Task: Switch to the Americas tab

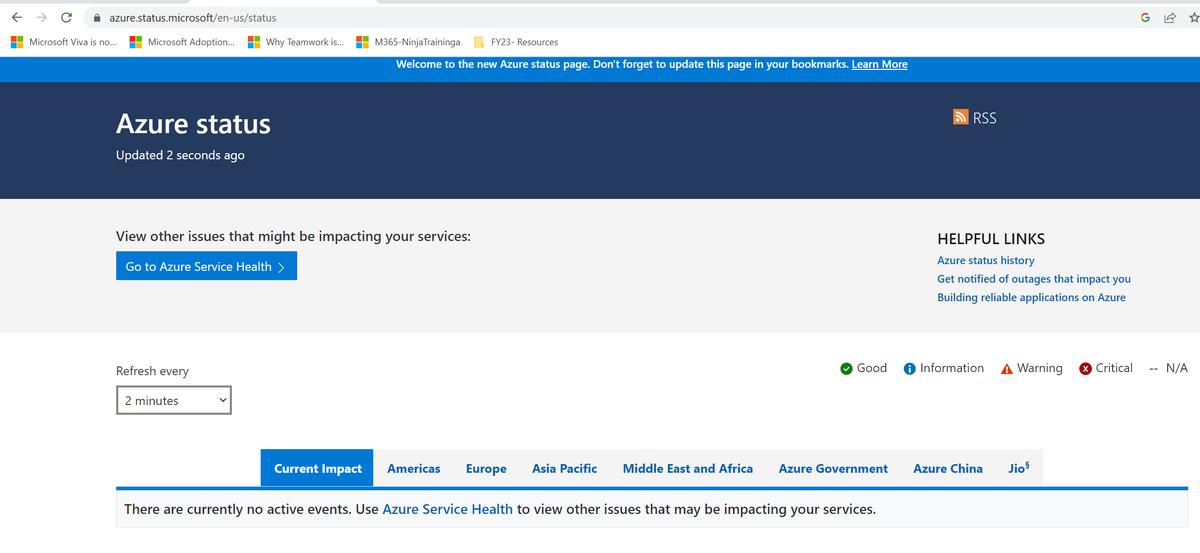Action: 413,468
